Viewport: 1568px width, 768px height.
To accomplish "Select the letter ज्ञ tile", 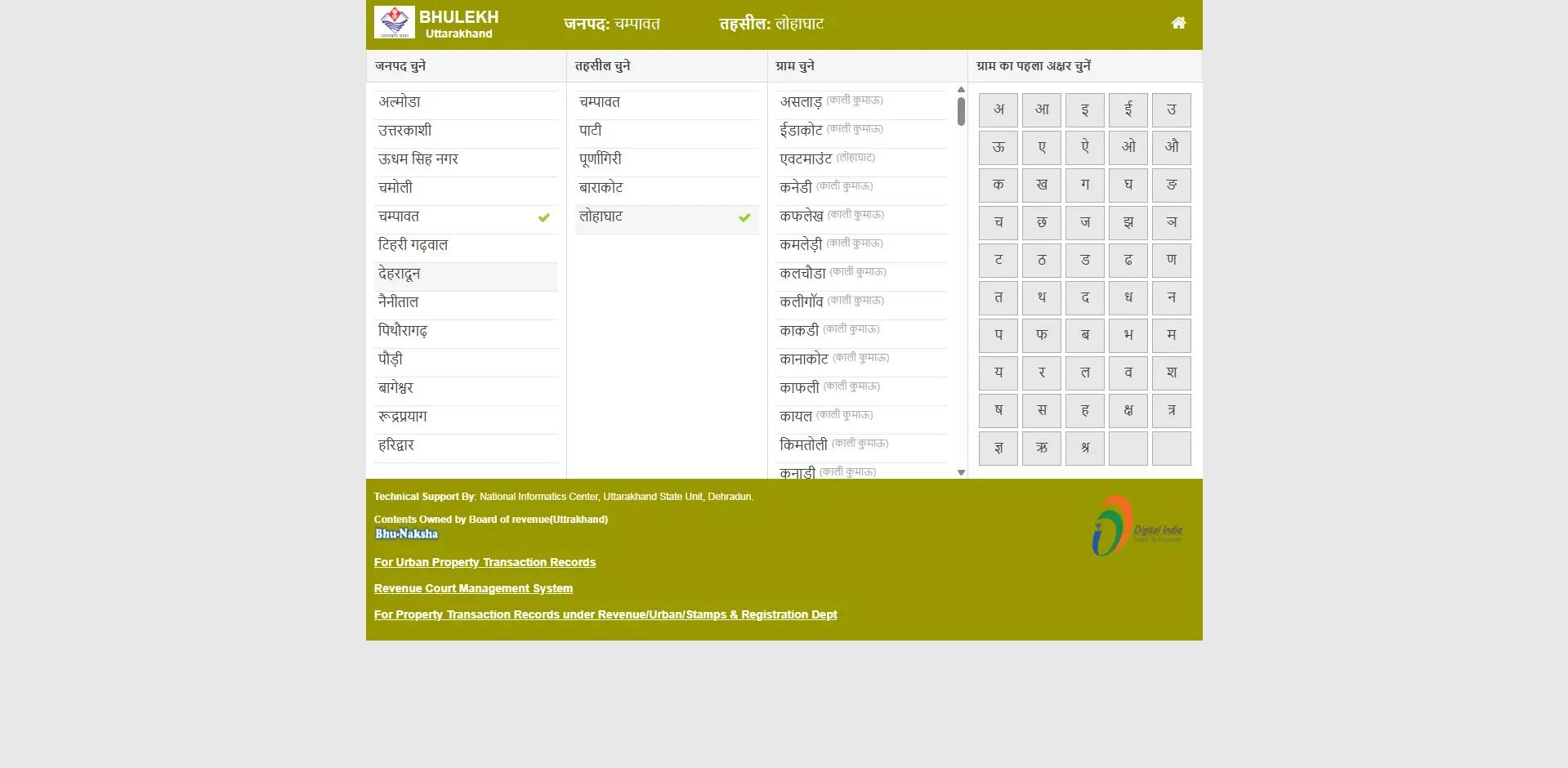I will coord(998,449).
